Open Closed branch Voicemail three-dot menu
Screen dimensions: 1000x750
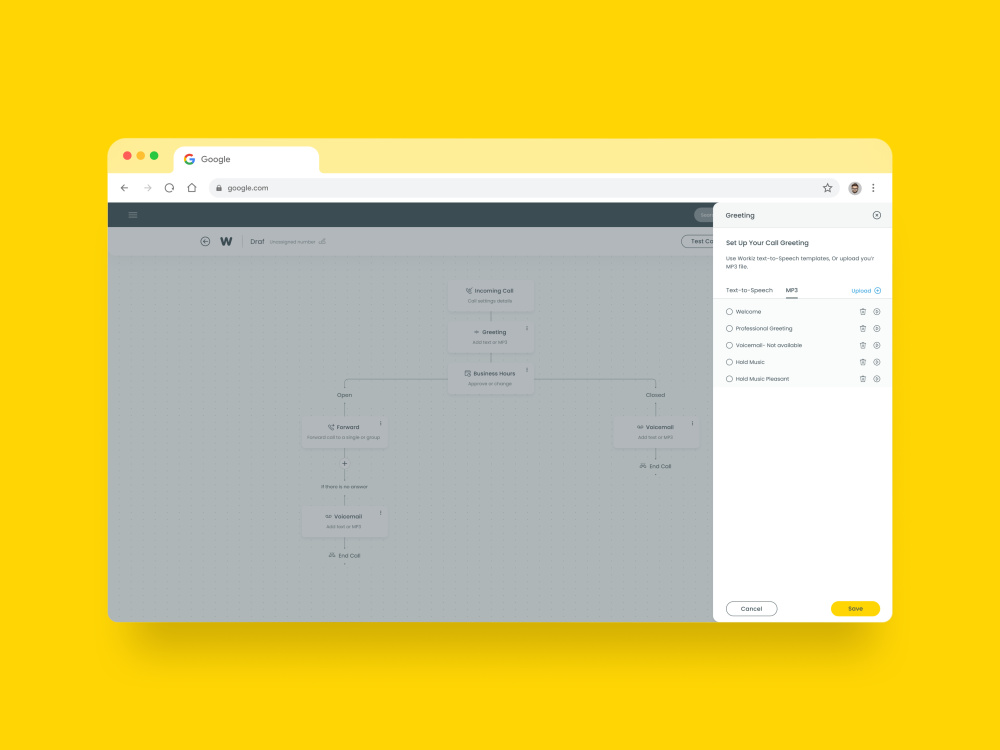click(692, 423)
